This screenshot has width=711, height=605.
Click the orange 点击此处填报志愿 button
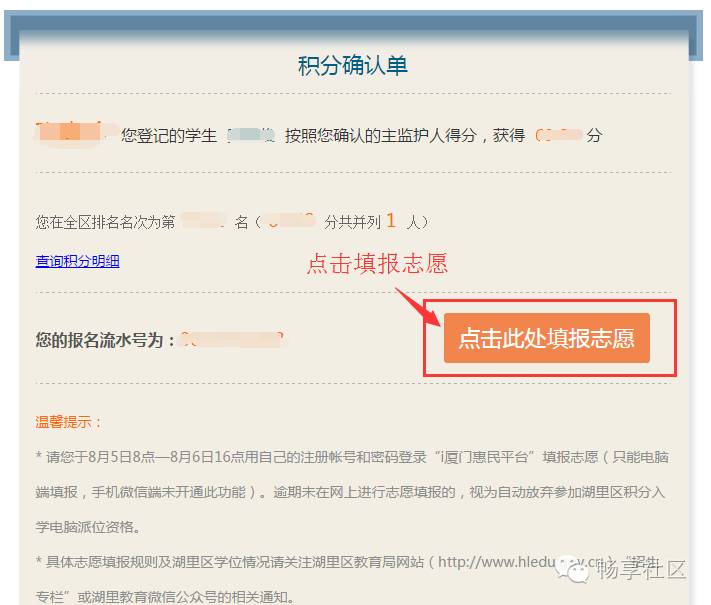point(546,338)
